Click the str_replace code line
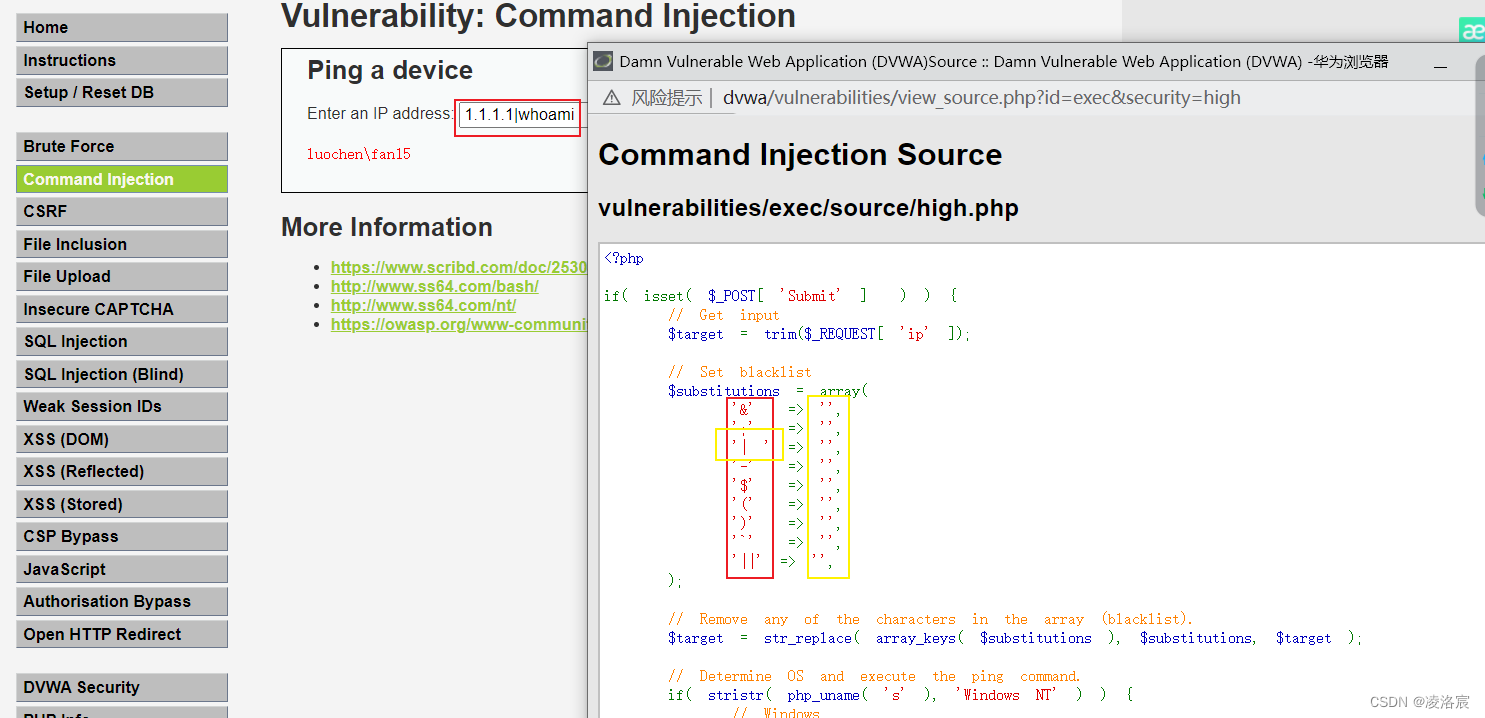This screenshot has height=718, width=1485. pos(1015,638)
